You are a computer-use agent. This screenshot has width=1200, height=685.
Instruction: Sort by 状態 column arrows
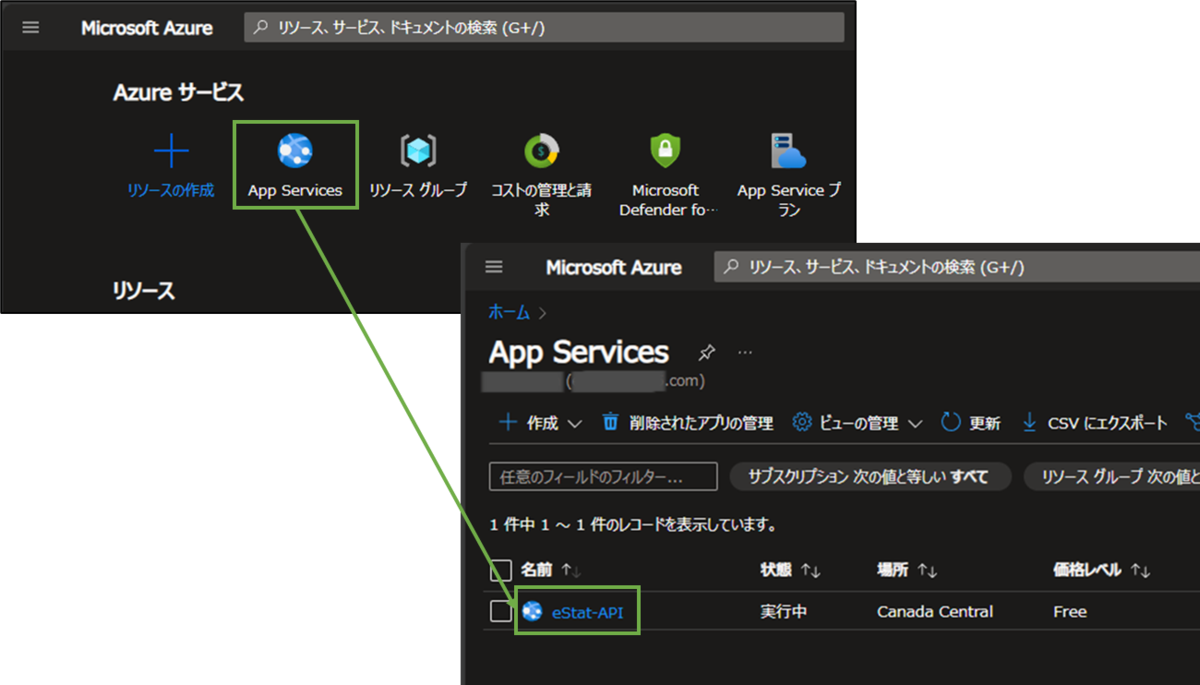810,570
